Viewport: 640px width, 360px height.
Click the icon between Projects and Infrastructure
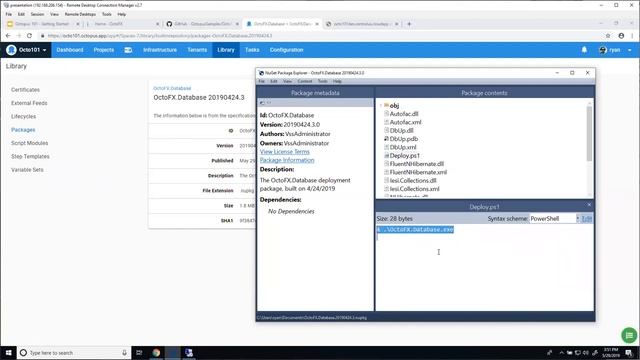[128, 50]
